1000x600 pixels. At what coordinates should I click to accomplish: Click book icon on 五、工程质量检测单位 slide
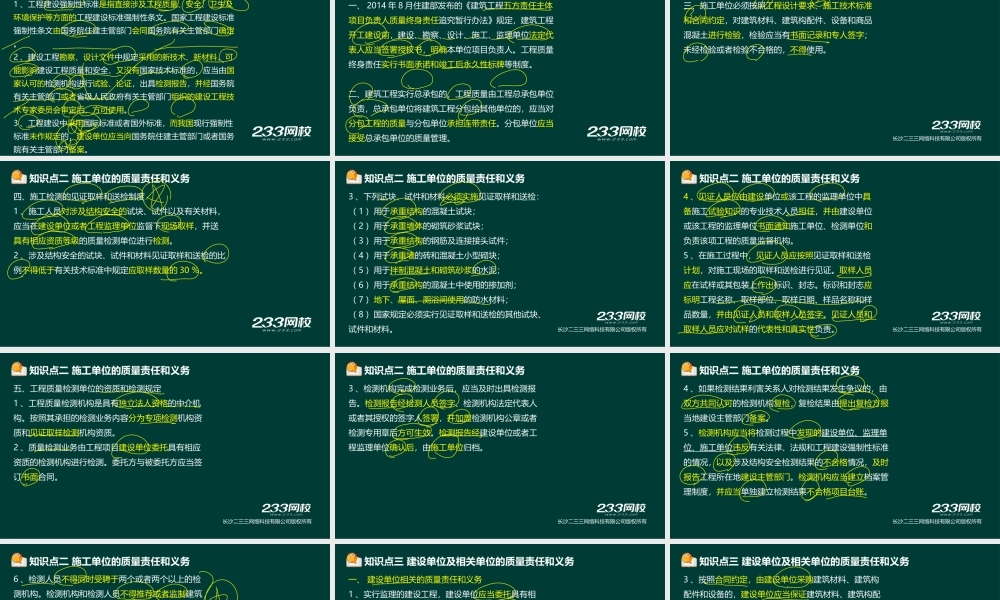[x=19, y=369]
